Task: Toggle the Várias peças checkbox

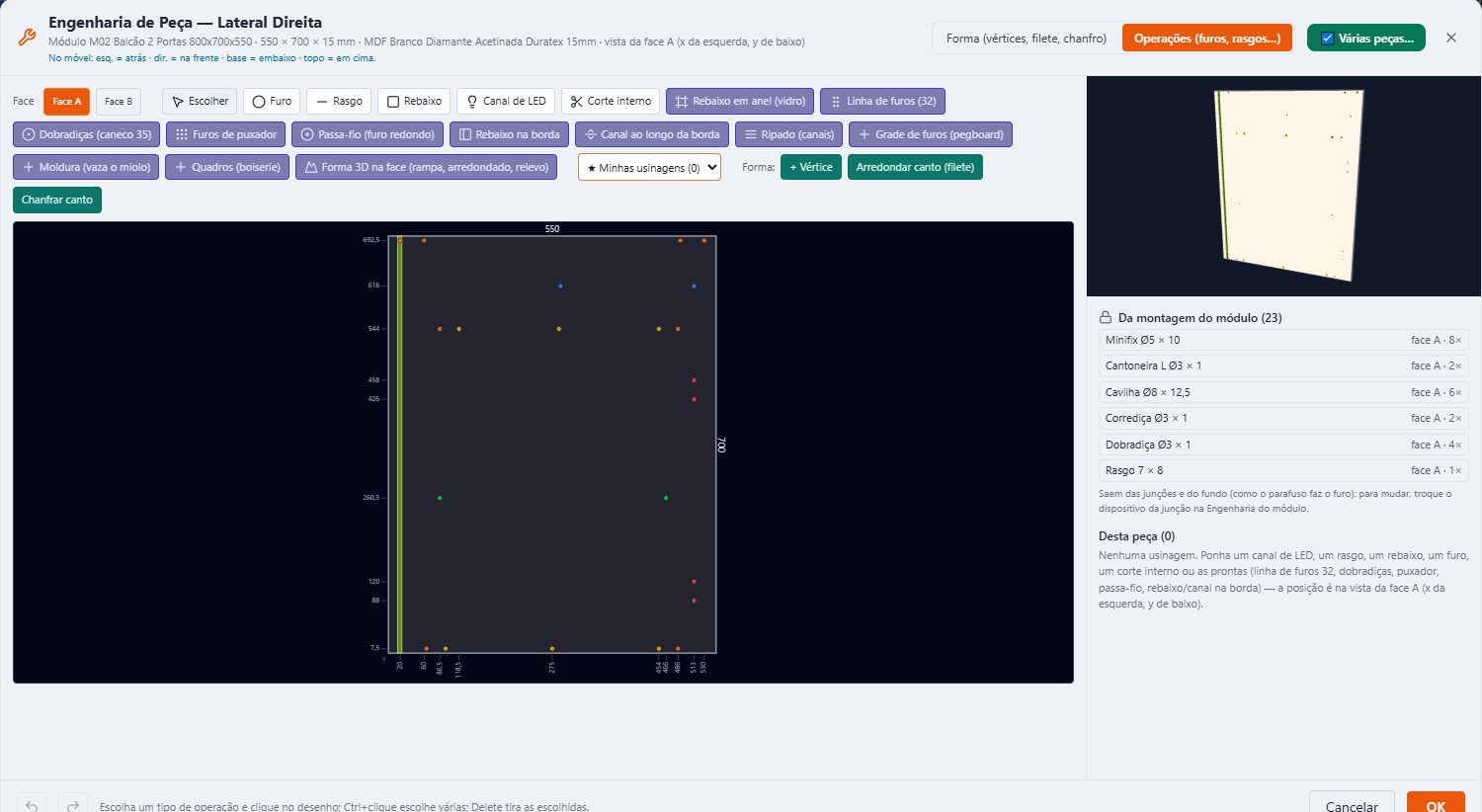Action: click(1328, 39)
